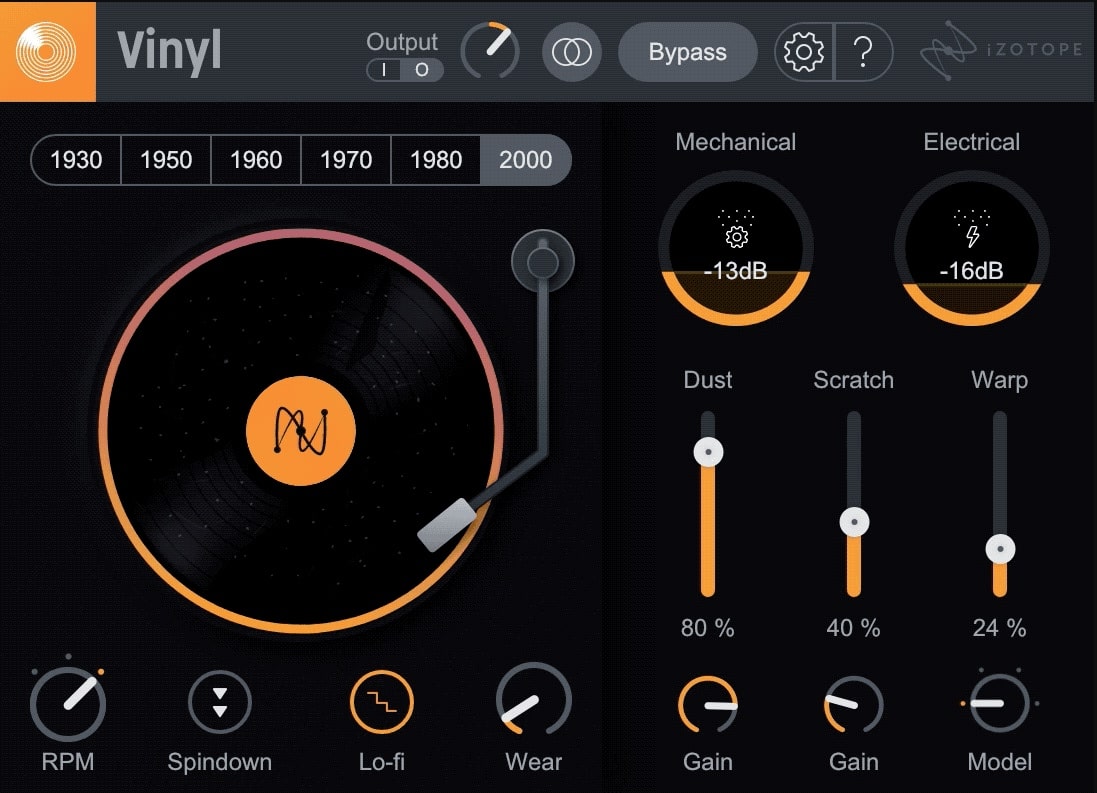
Task: Select the 2000 era tab
Action: 525,160
